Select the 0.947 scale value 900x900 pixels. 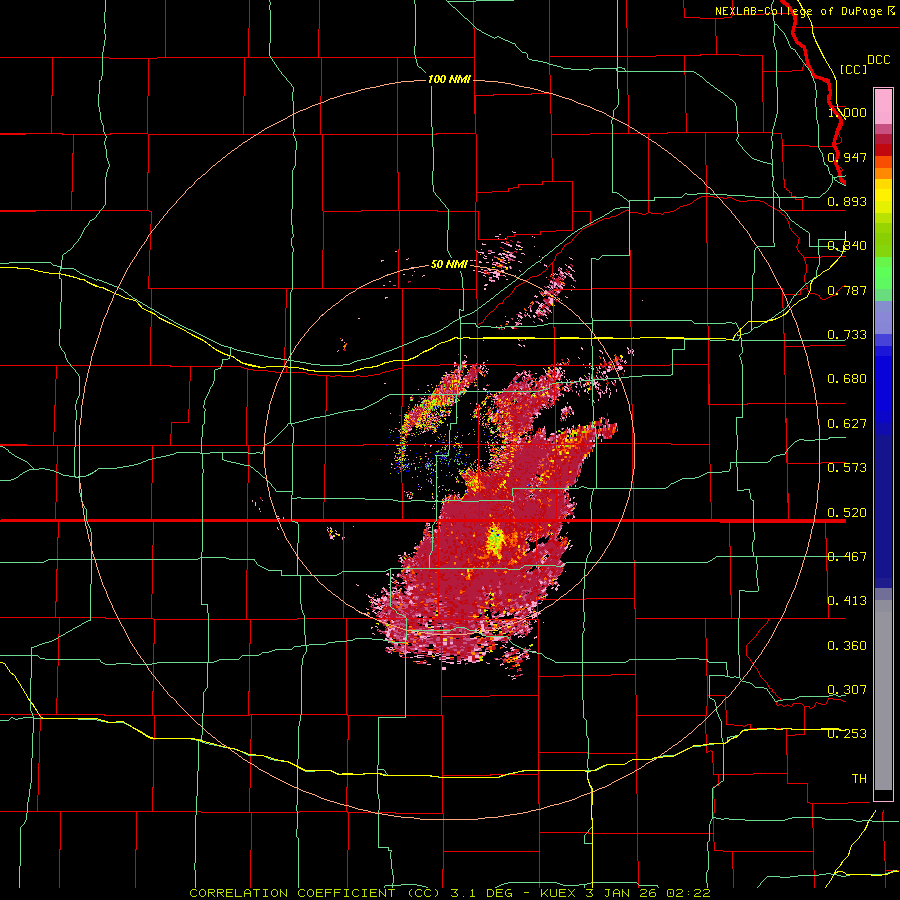click(x=847, y=157)
